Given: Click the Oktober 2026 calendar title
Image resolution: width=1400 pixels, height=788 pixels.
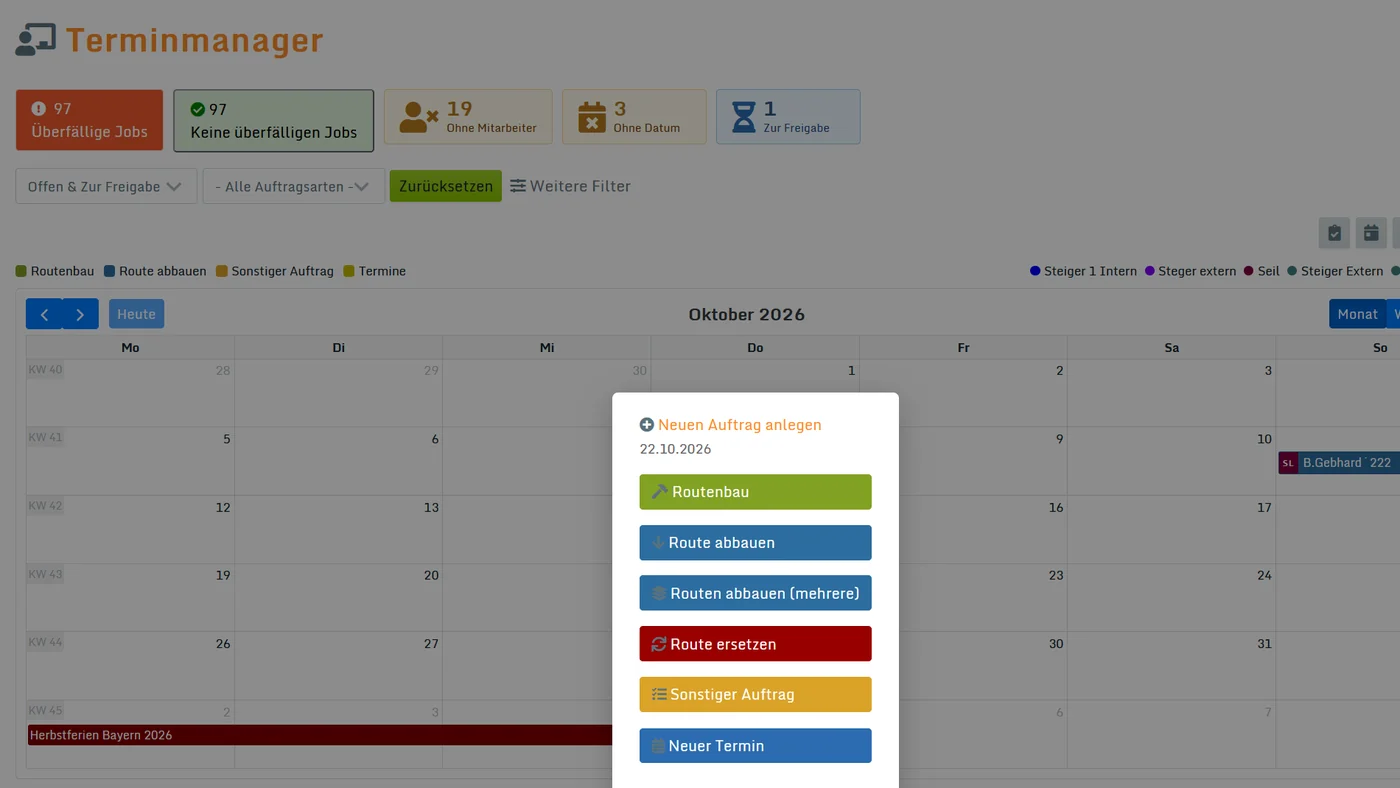Looking at the screenshot, I should tap(747, 314).
